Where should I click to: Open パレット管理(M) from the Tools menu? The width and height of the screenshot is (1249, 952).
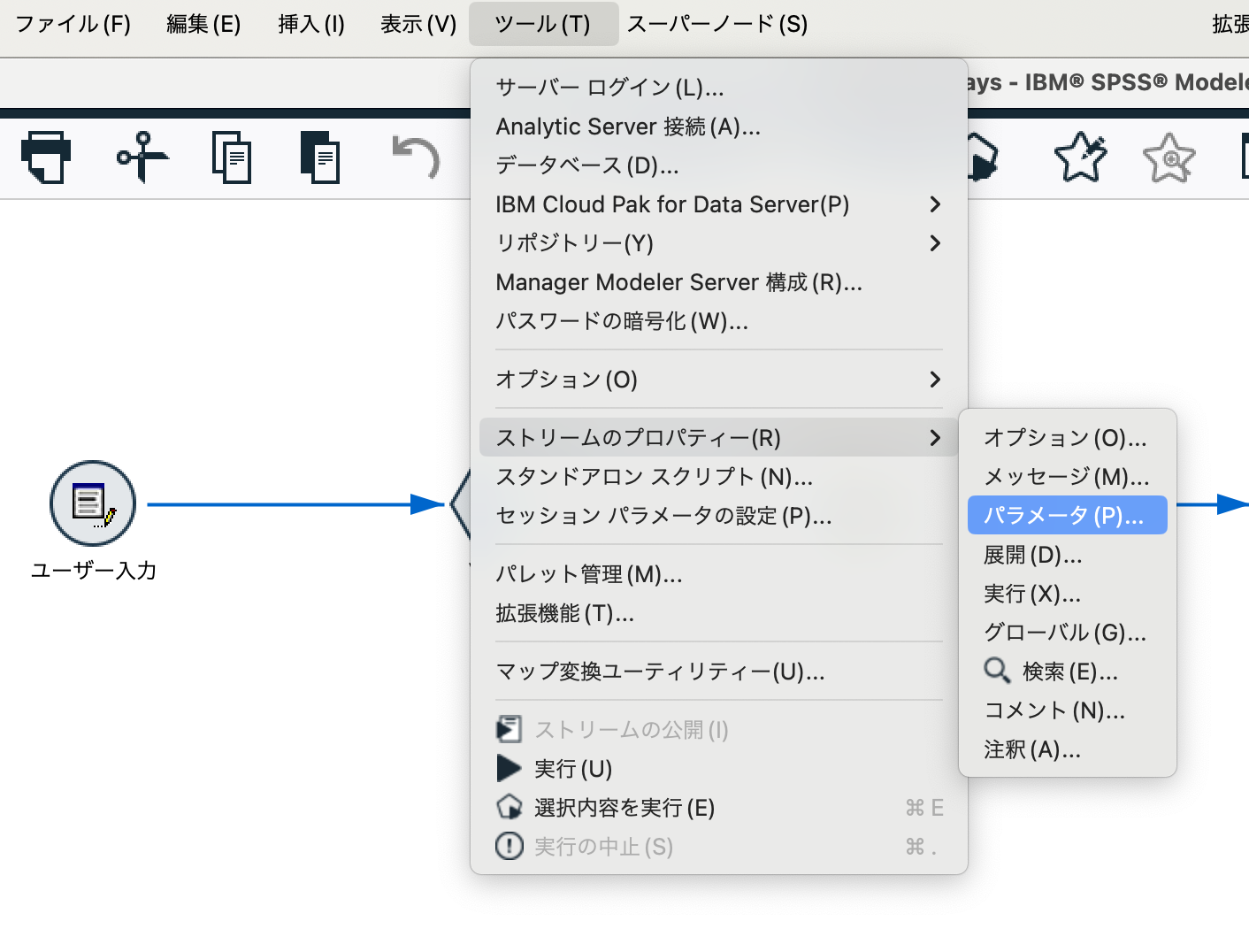589,573
